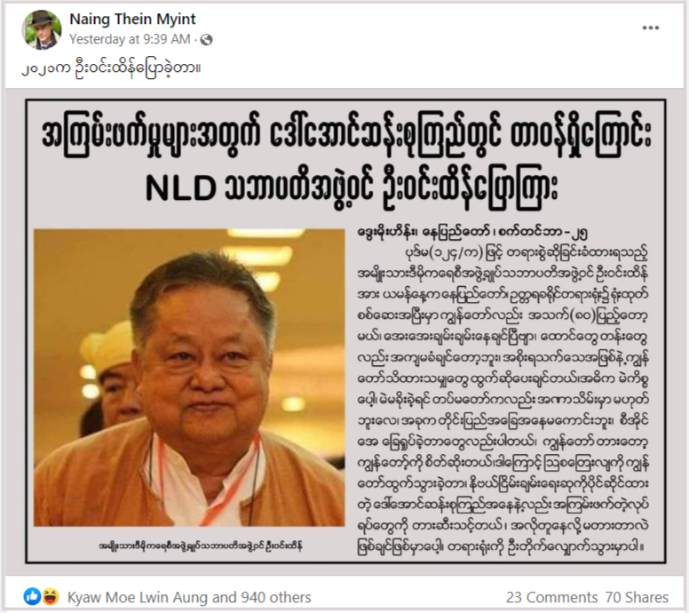Click the Haha laughing reaction icon
This screenshot has width=689, height=613.
click(x=51, y=597)
